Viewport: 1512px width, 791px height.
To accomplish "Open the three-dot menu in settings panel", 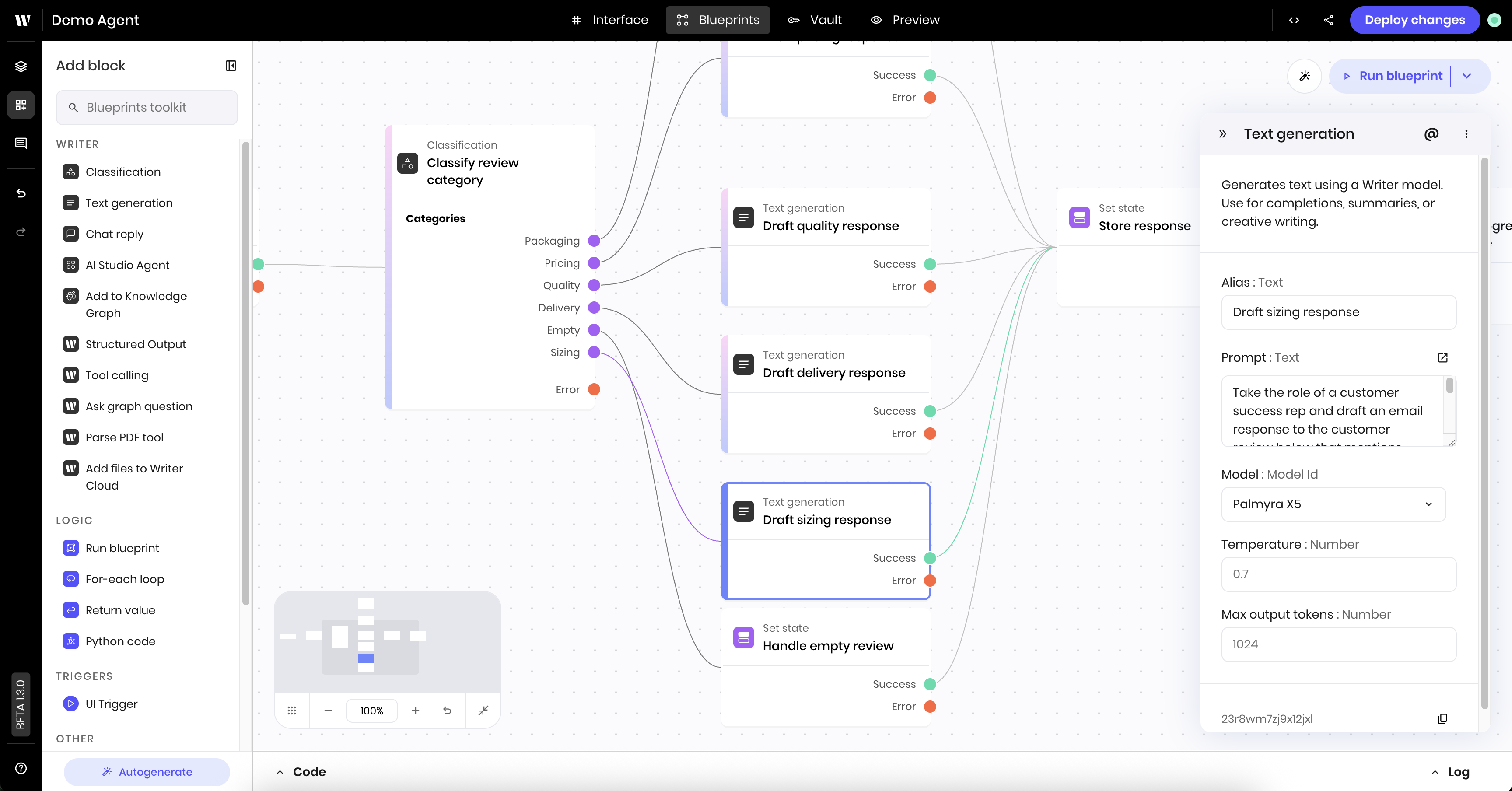I will click(x=1466, y=134).
